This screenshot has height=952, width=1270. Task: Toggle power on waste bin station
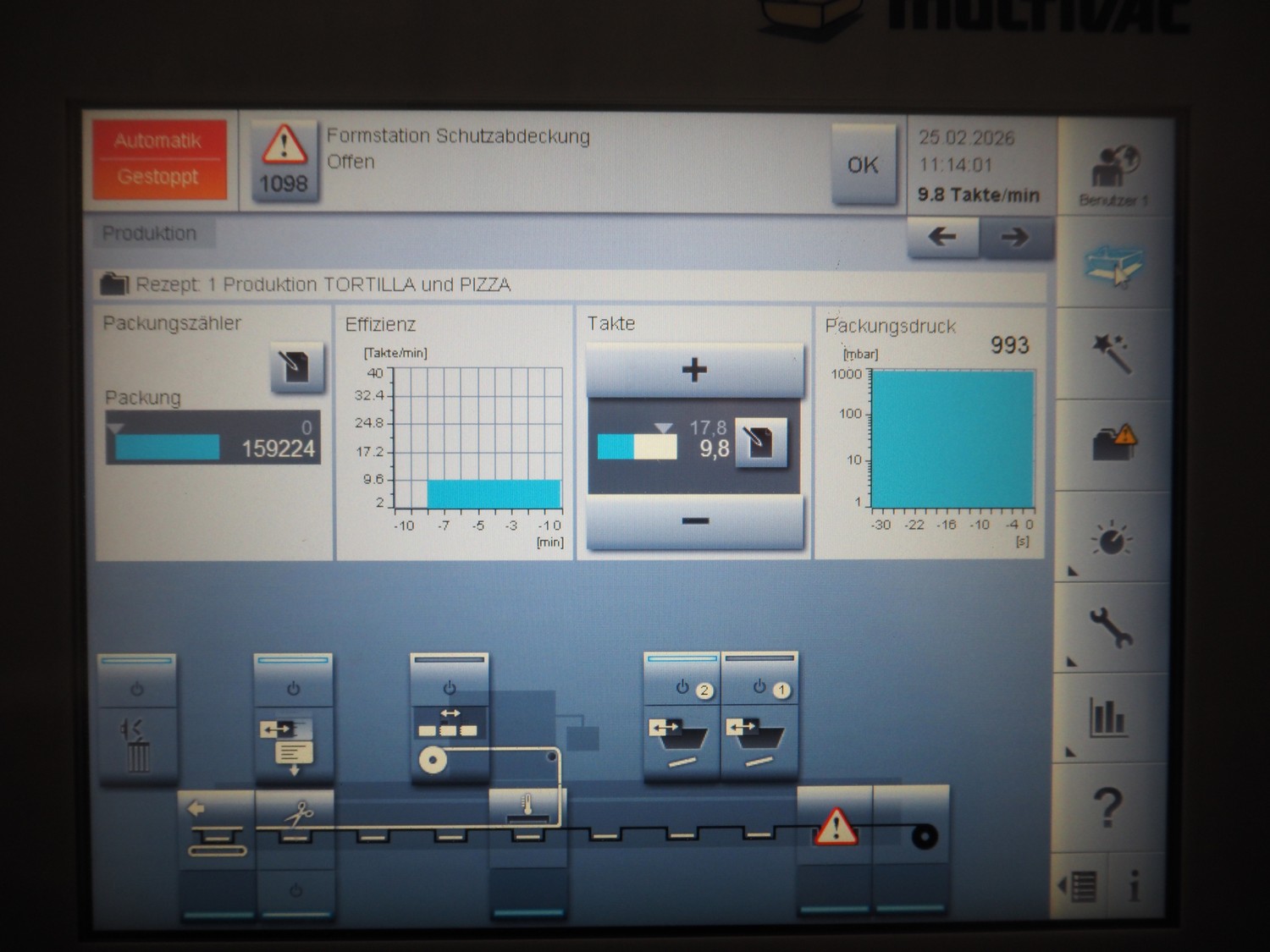click(137, 689)
